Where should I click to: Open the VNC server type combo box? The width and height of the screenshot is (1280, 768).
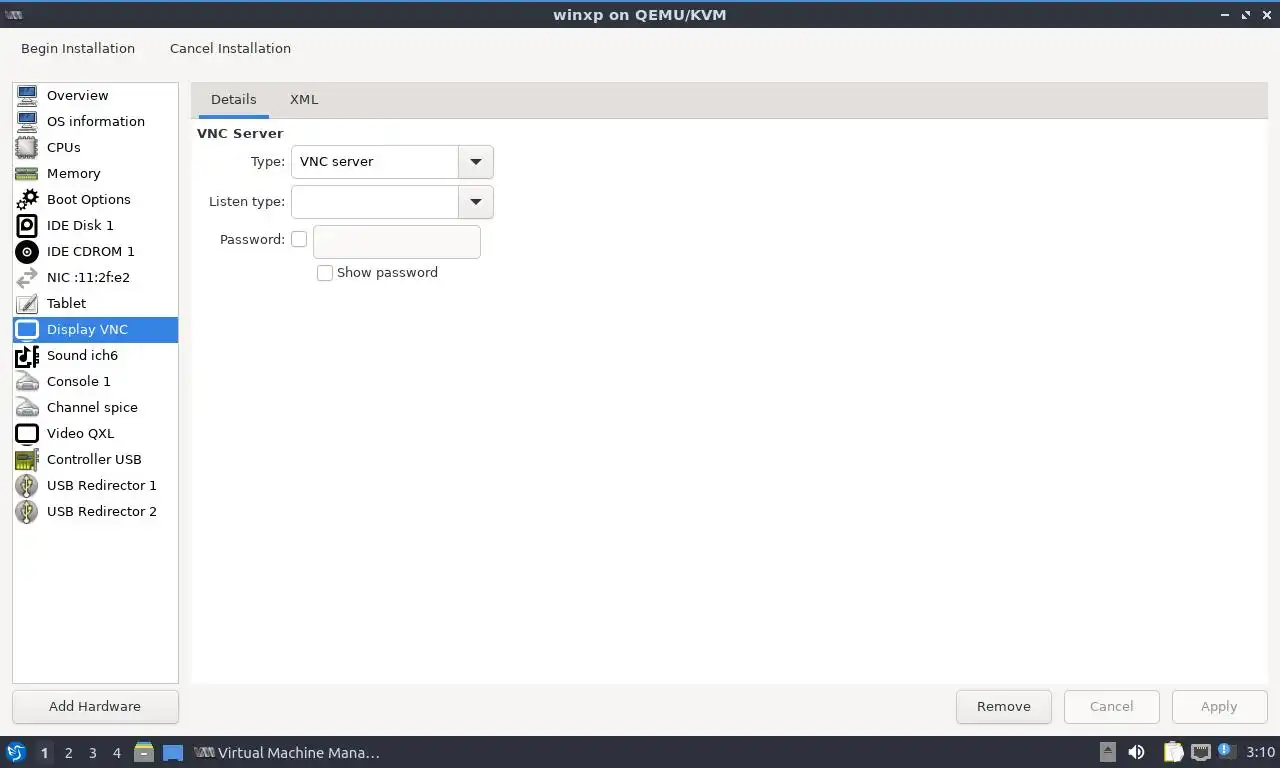point(392,162)
